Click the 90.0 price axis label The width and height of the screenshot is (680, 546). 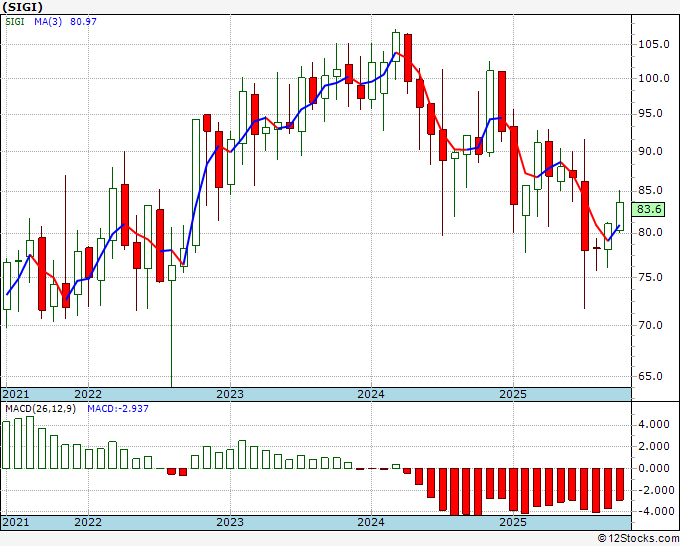click(x=651, y=151)
